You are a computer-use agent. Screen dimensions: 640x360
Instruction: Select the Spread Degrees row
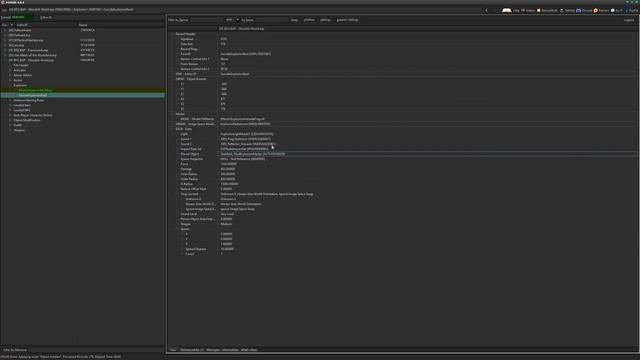402,249
